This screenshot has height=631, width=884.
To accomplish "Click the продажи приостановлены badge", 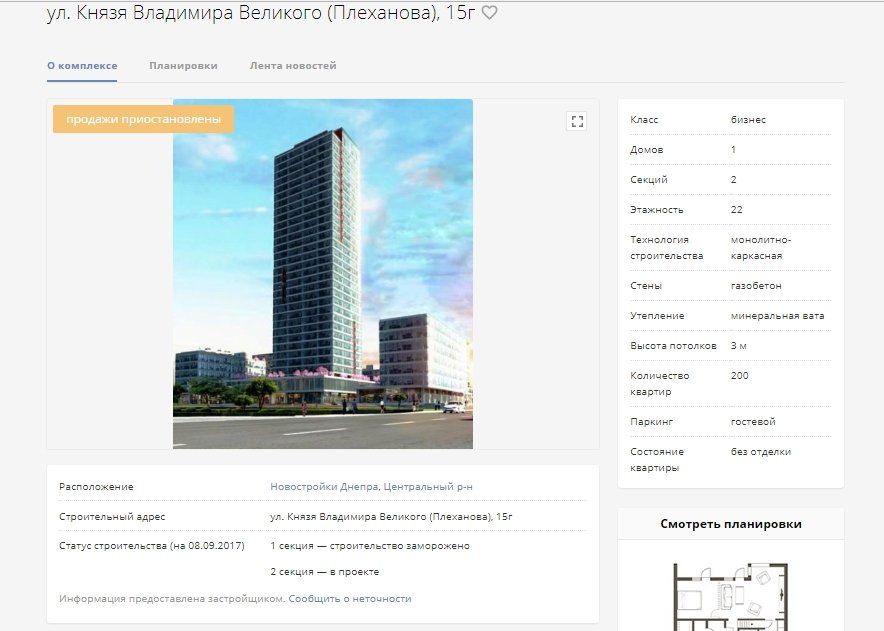I will coord(143,120).
